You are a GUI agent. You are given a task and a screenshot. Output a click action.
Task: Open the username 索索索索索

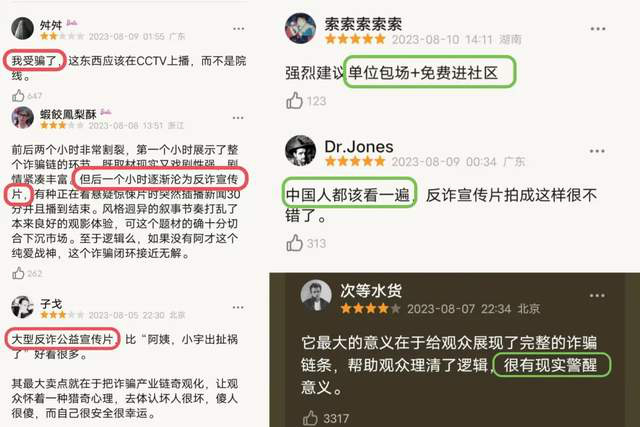363,24
